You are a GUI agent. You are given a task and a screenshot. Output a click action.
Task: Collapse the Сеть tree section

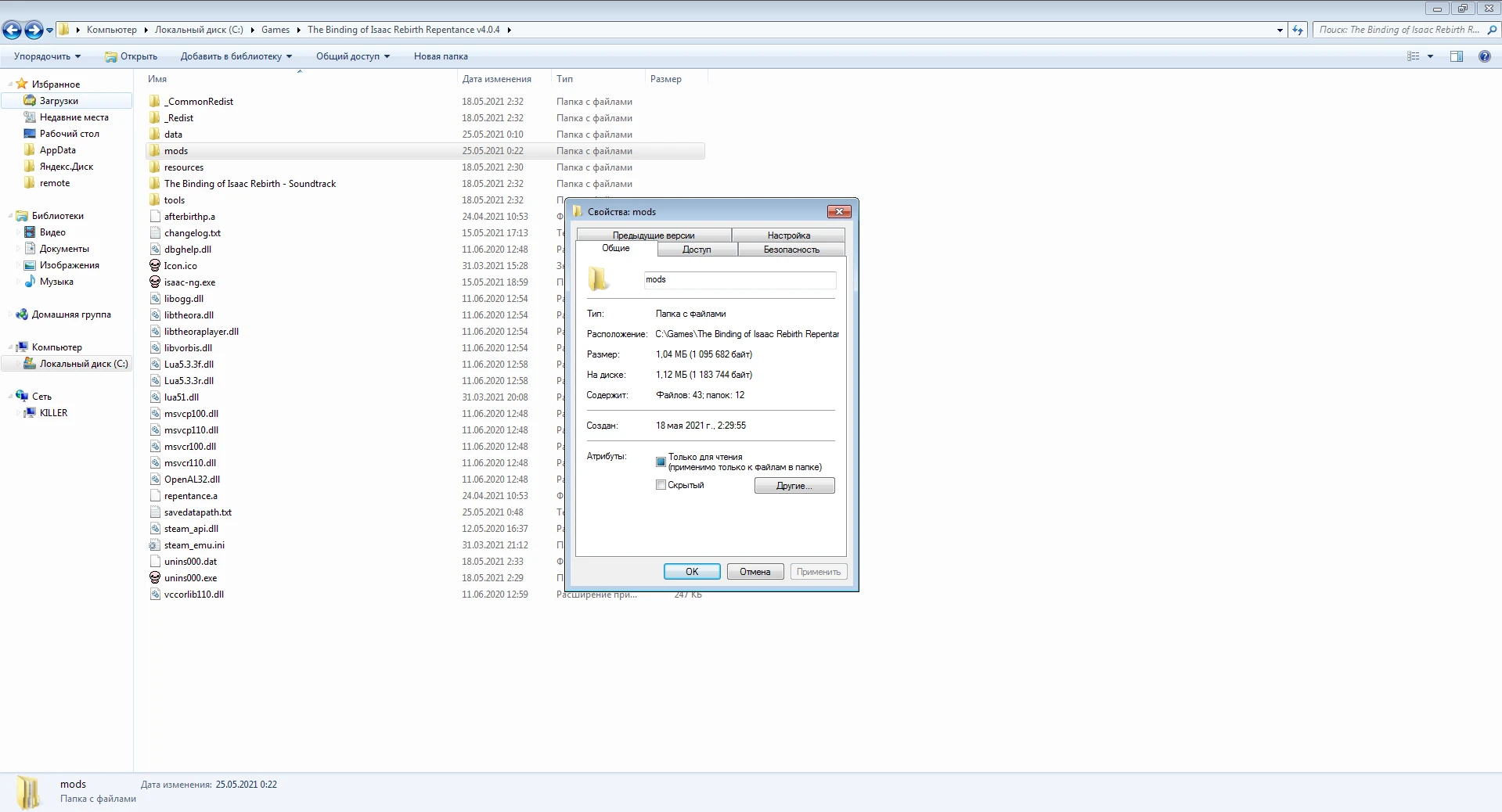[x=10, y=396]
